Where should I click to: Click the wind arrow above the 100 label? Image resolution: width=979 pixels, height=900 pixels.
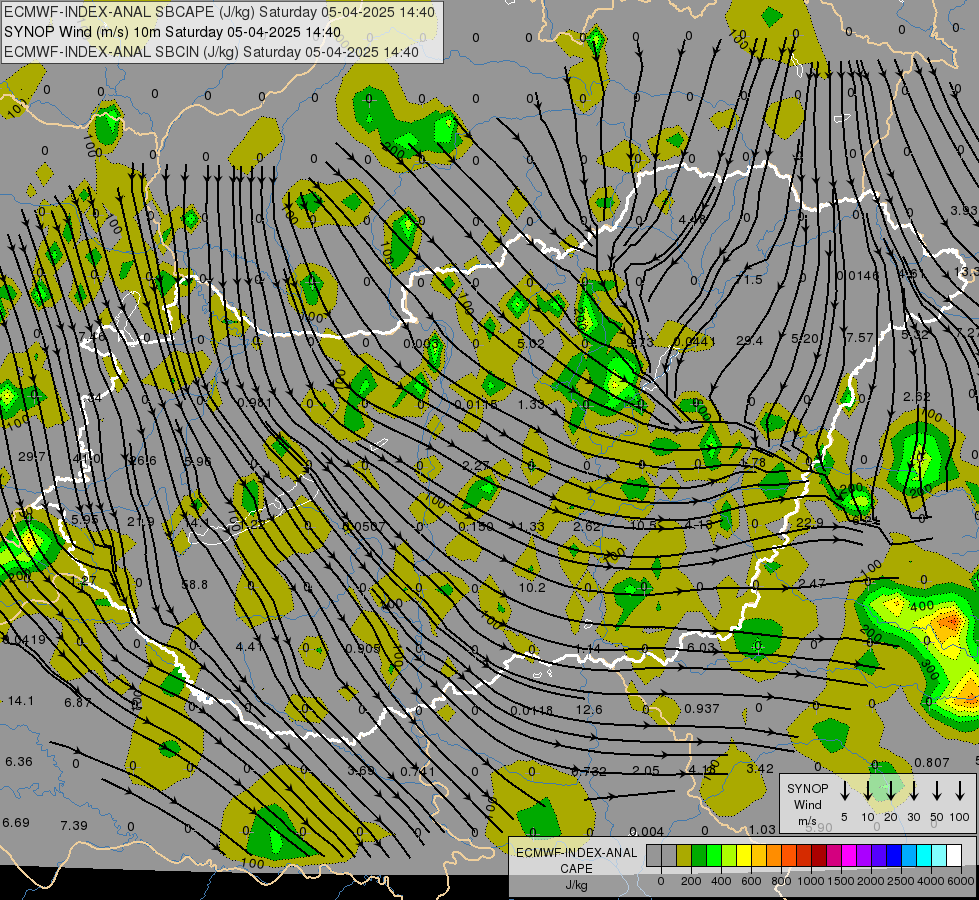coord(960,791)
